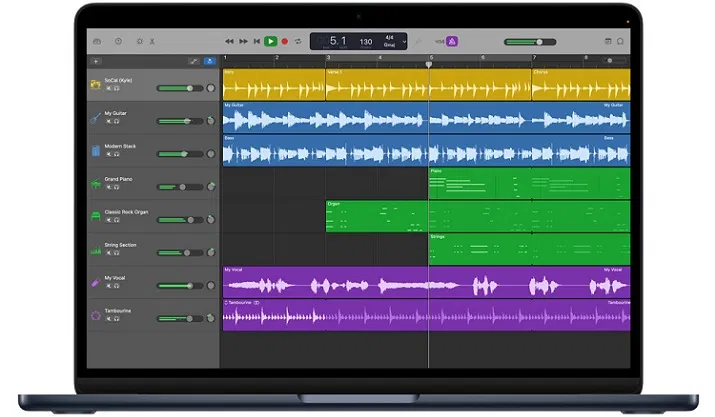This screenshot has width=715, height=417.
Task: Adjust the master volume slider
Action: pos(530,42)
